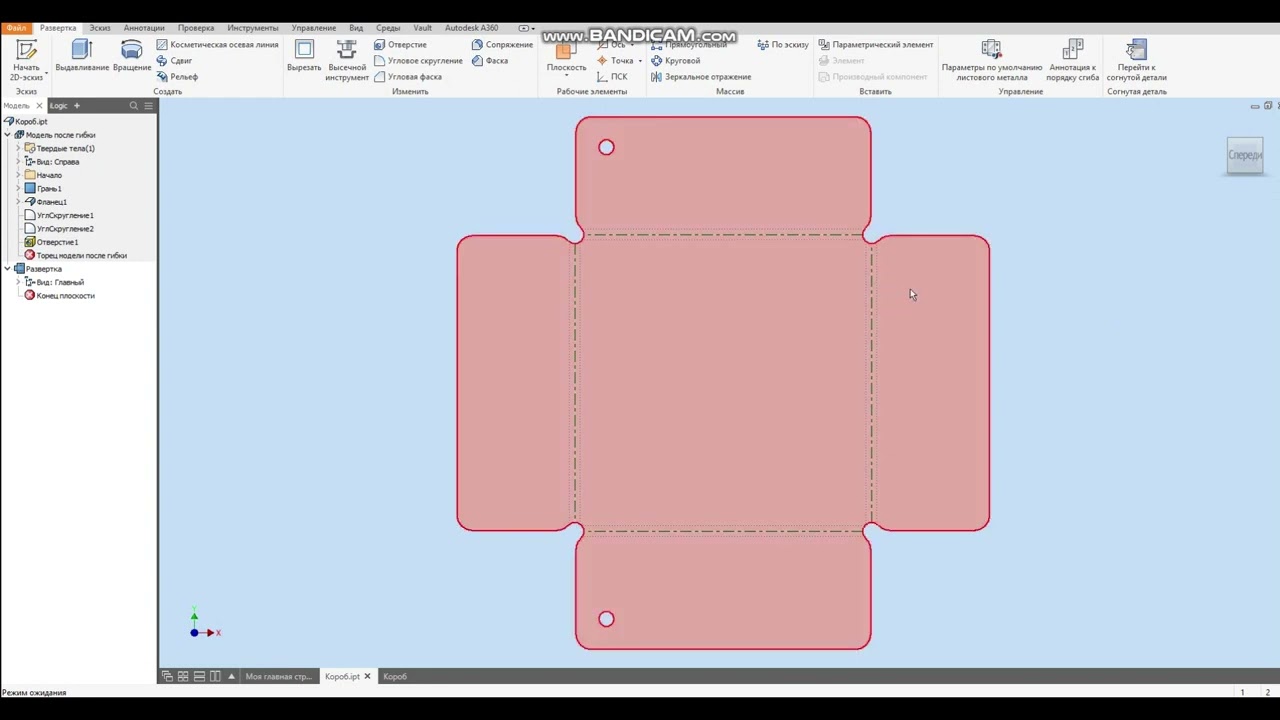Viewport: 1280px width, 720px height.
Task: Click the ПСК coordinate system tool
Action: [612, 76]
